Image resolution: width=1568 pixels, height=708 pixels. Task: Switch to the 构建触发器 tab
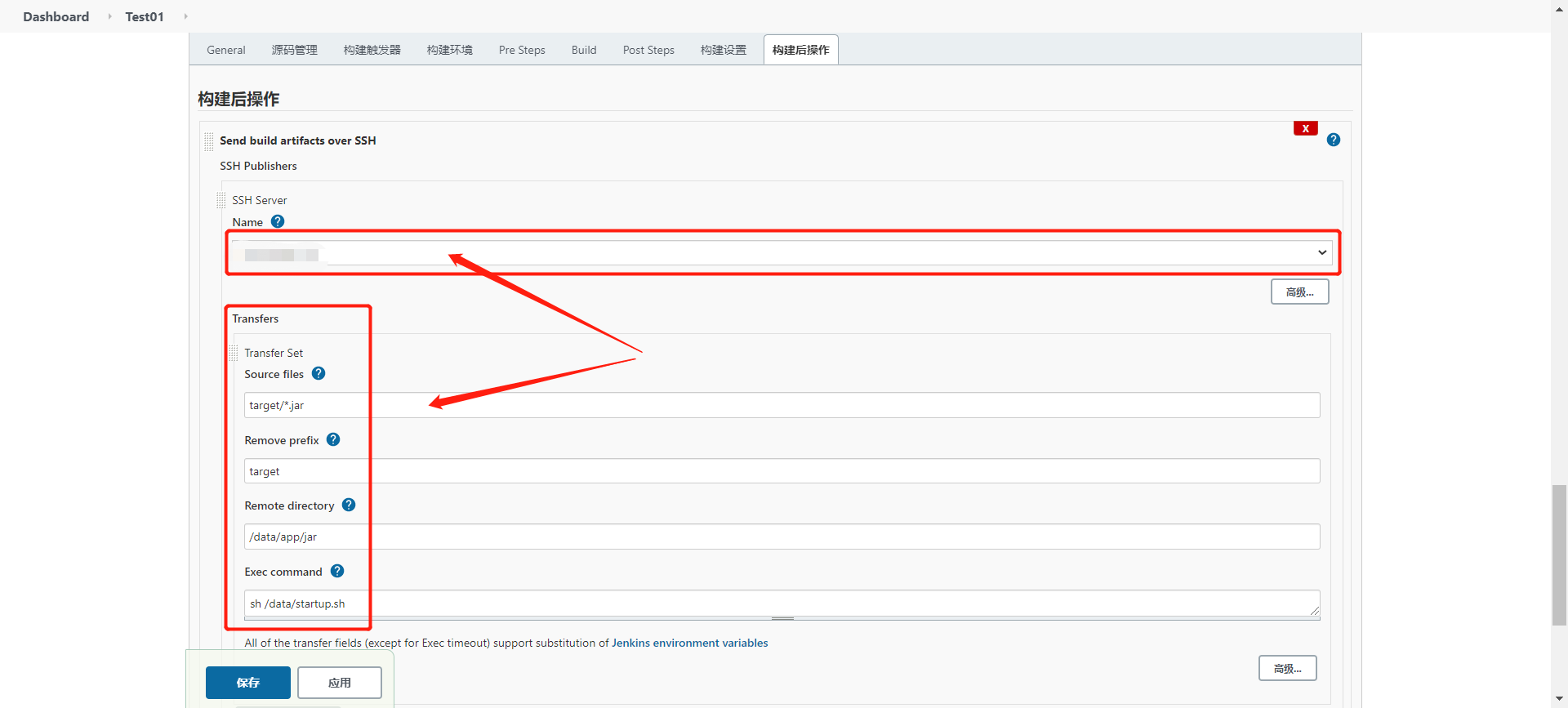[x=372, y=50]
